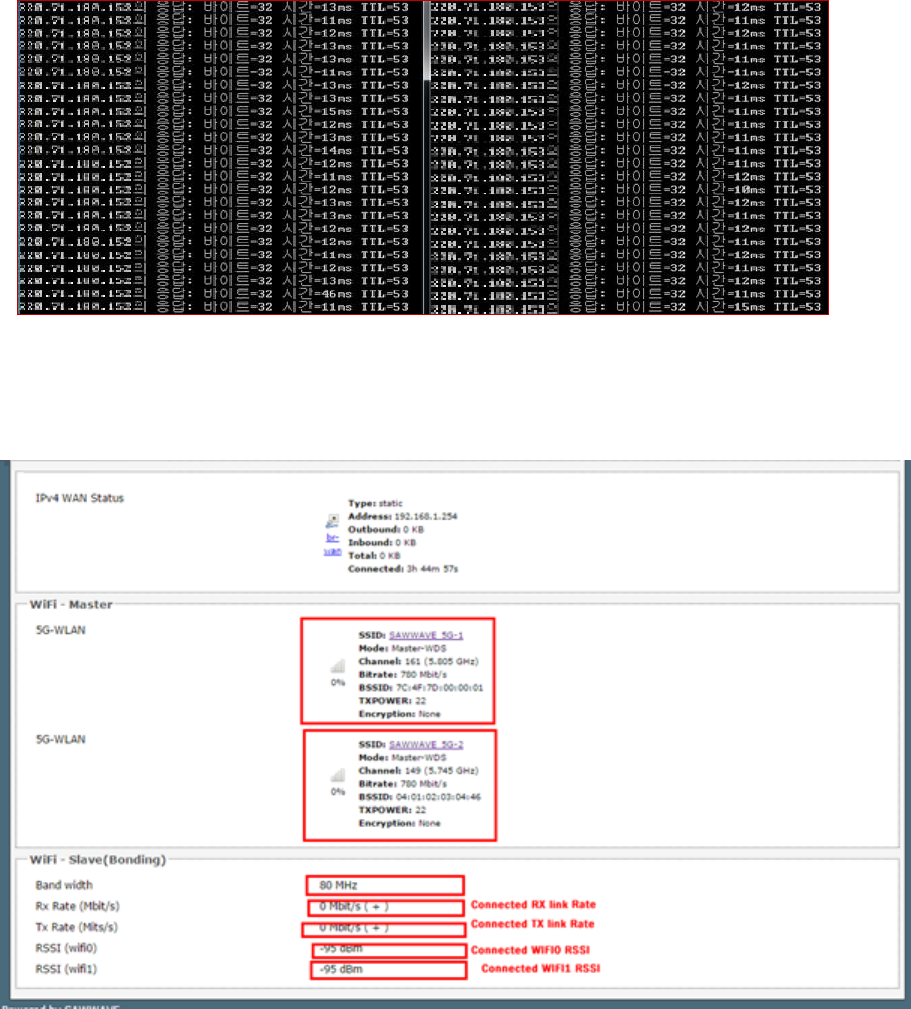
Task: Click signal strength icon for SAWWAVE_5G-2
Action: (337, 775)
